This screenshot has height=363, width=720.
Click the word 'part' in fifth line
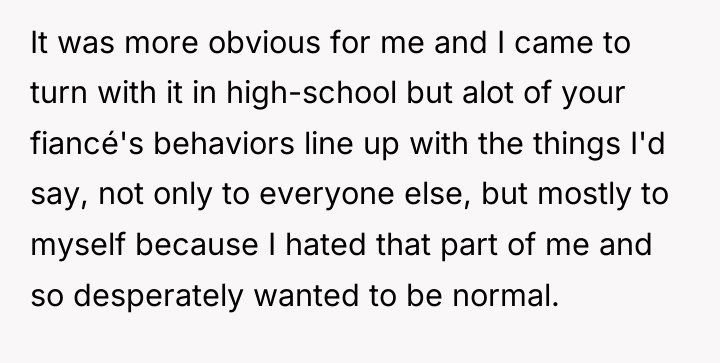pyautogui.click(x=469, y=246)
